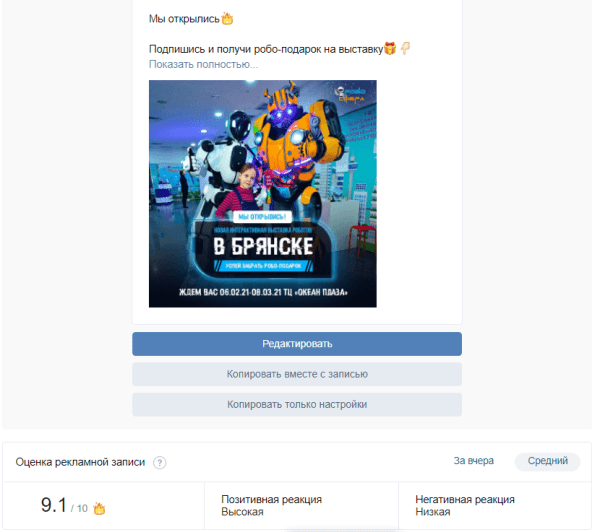
Task: Open the robot exhibition ad image
Action: coord(262,194)
